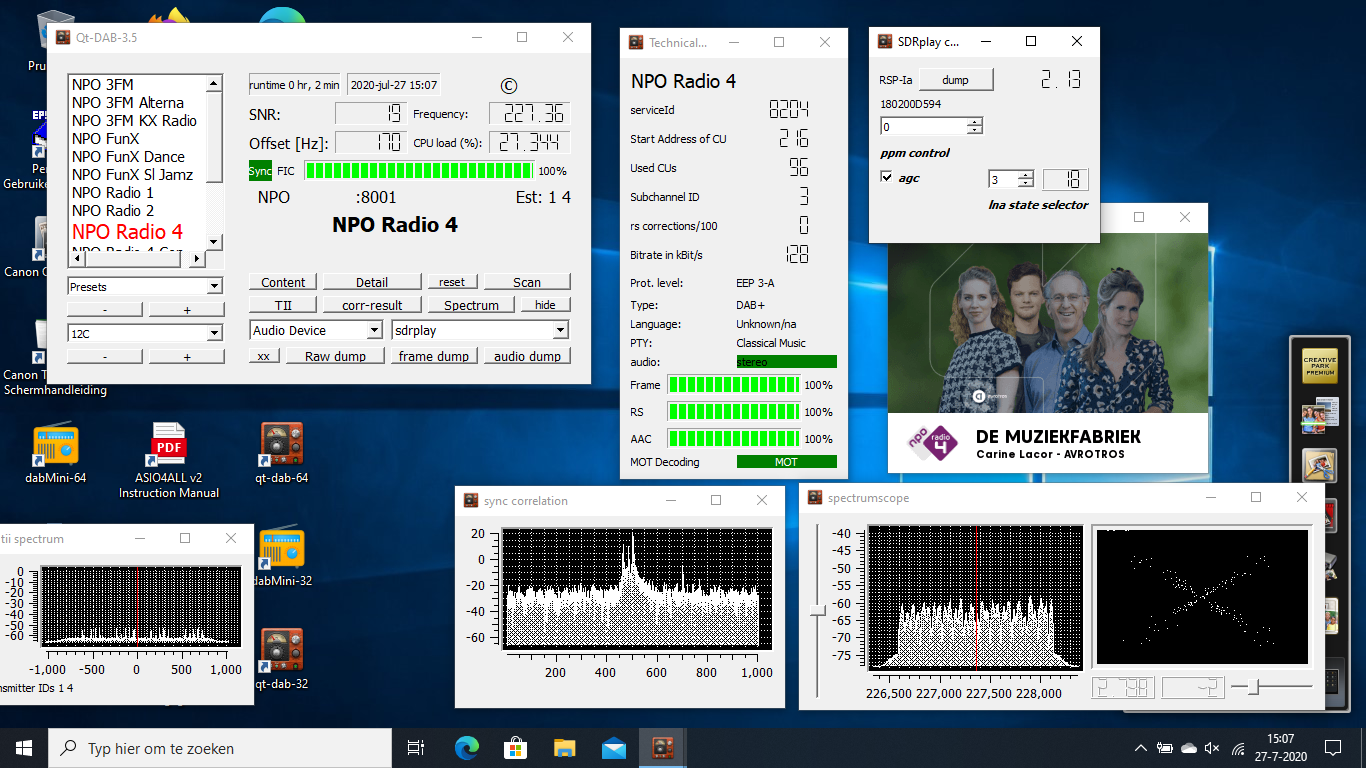Click the xx button
The height and width of the screenshot is (768, 1366).
tap(263, 356)
